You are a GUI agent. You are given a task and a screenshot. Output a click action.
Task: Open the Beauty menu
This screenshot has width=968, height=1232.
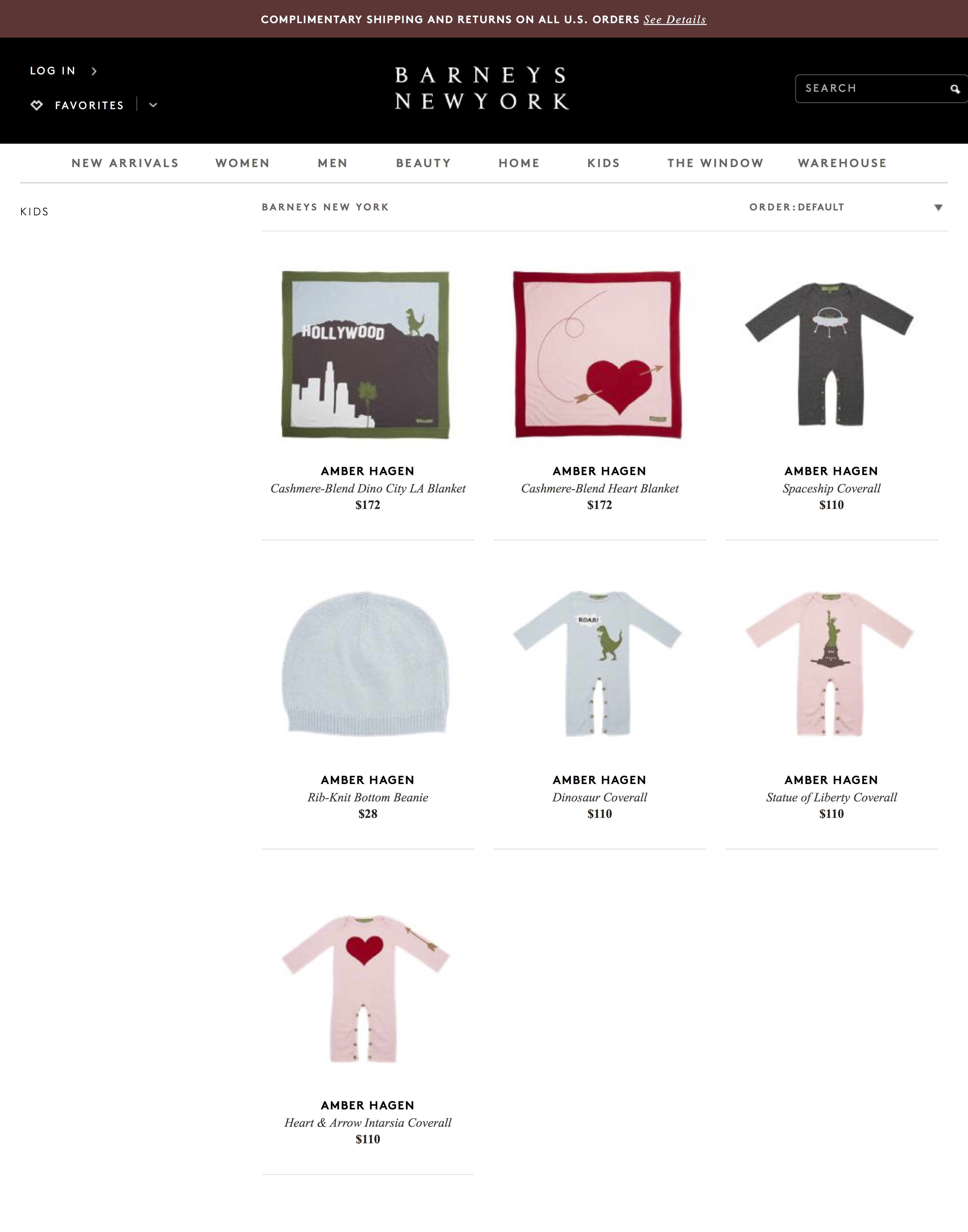point(423,163)
